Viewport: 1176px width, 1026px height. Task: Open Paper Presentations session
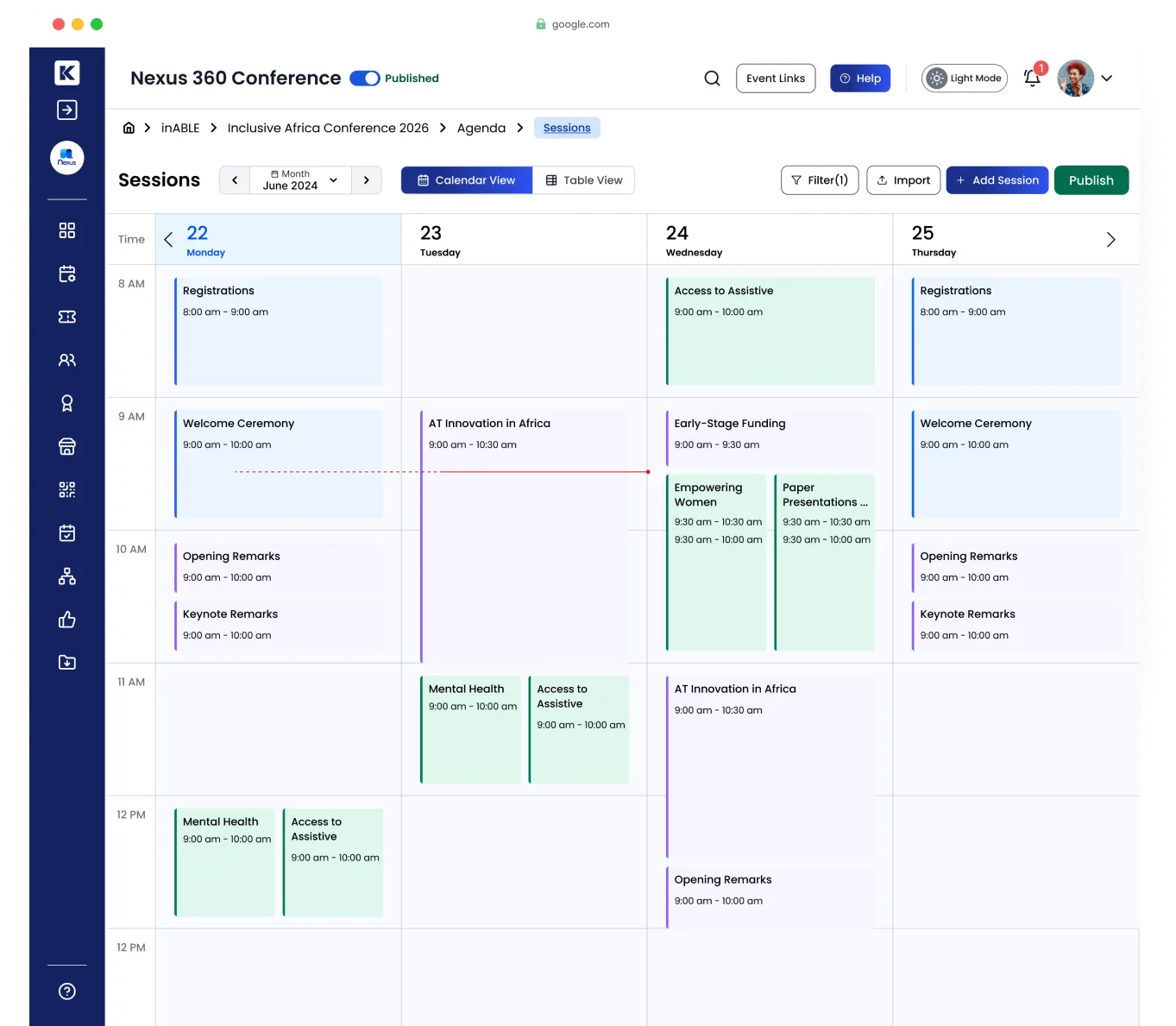825,563
